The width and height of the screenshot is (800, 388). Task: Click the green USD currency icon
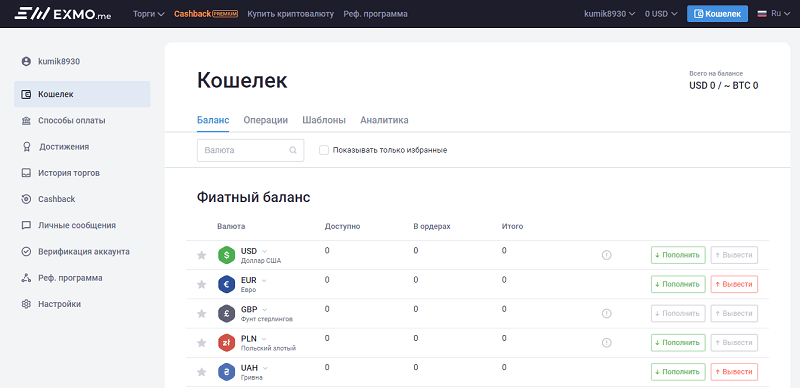point(226,255)
